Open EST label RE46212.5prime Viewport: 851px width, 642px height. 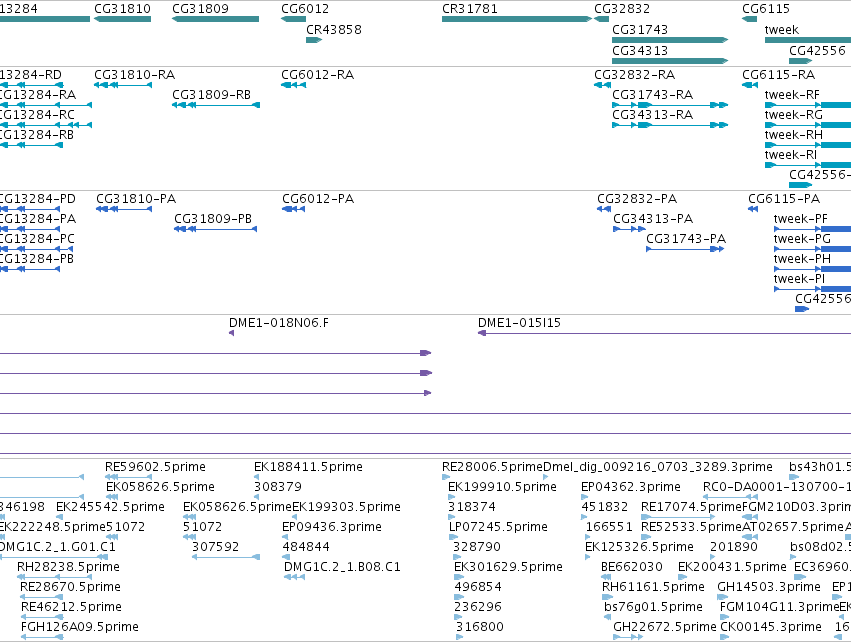71,607
